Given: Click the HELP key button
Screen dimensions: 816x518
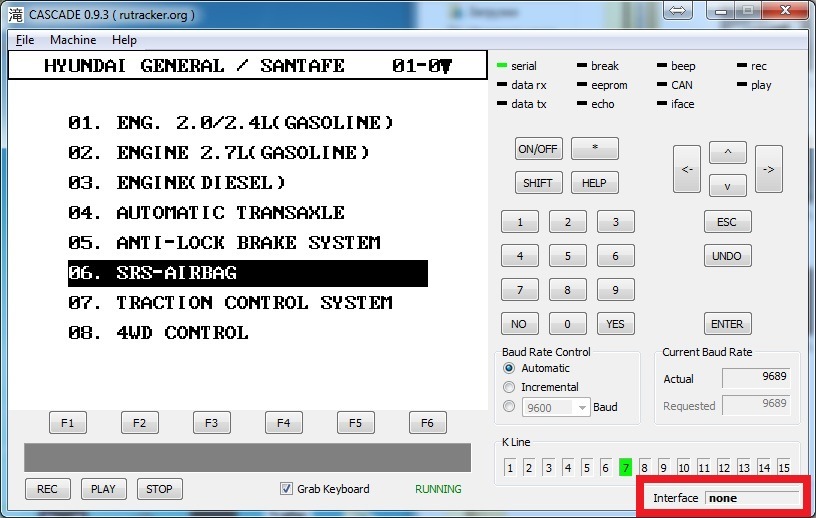Looking at the screenshot, I should tap(594, 183).
